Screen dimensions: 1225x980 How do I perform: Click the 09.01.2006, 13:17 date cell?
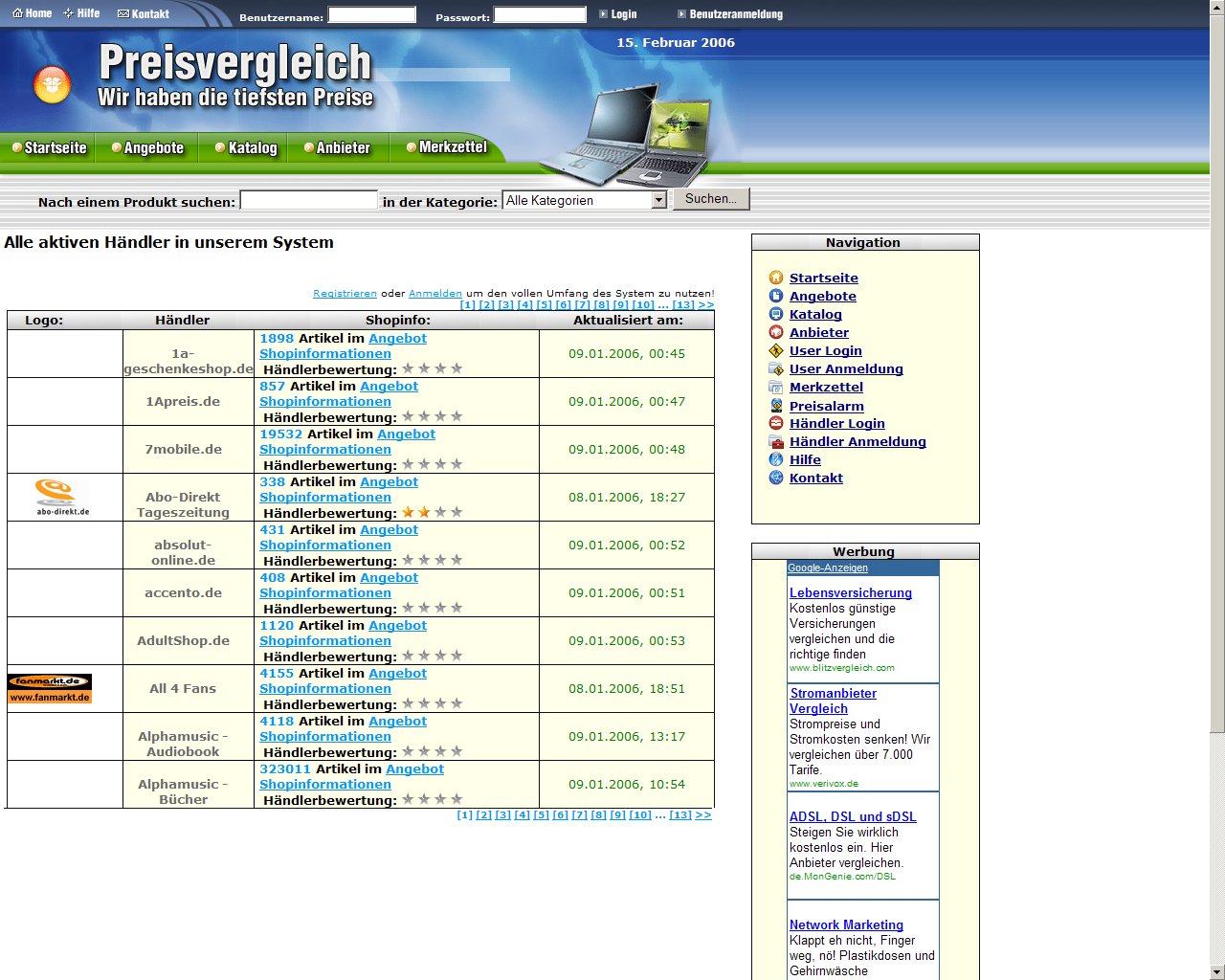(627, 736)
